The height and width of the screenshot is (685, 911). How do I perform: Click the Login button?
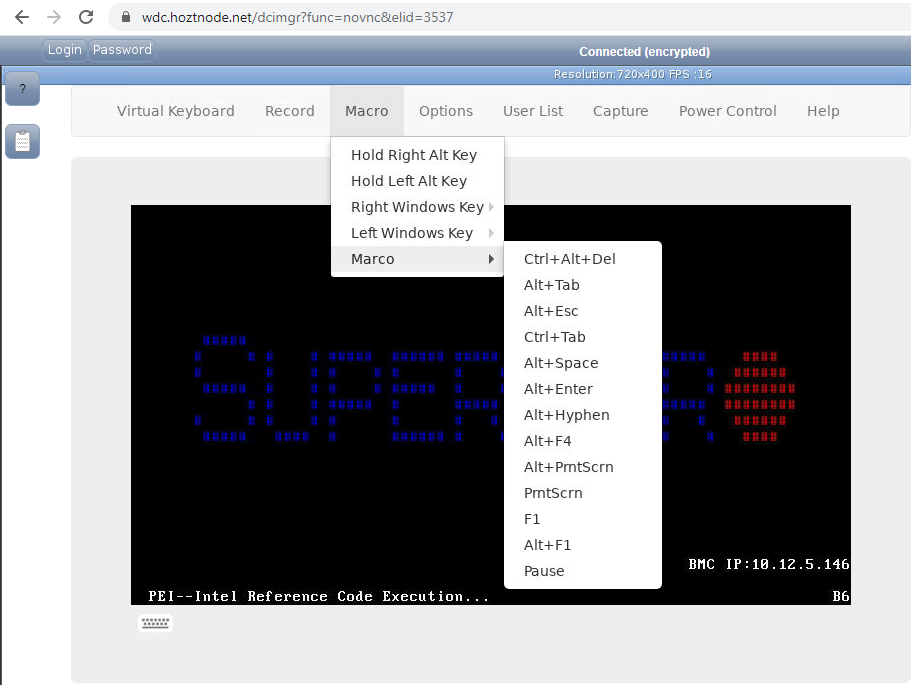click(x=64, y=50)
